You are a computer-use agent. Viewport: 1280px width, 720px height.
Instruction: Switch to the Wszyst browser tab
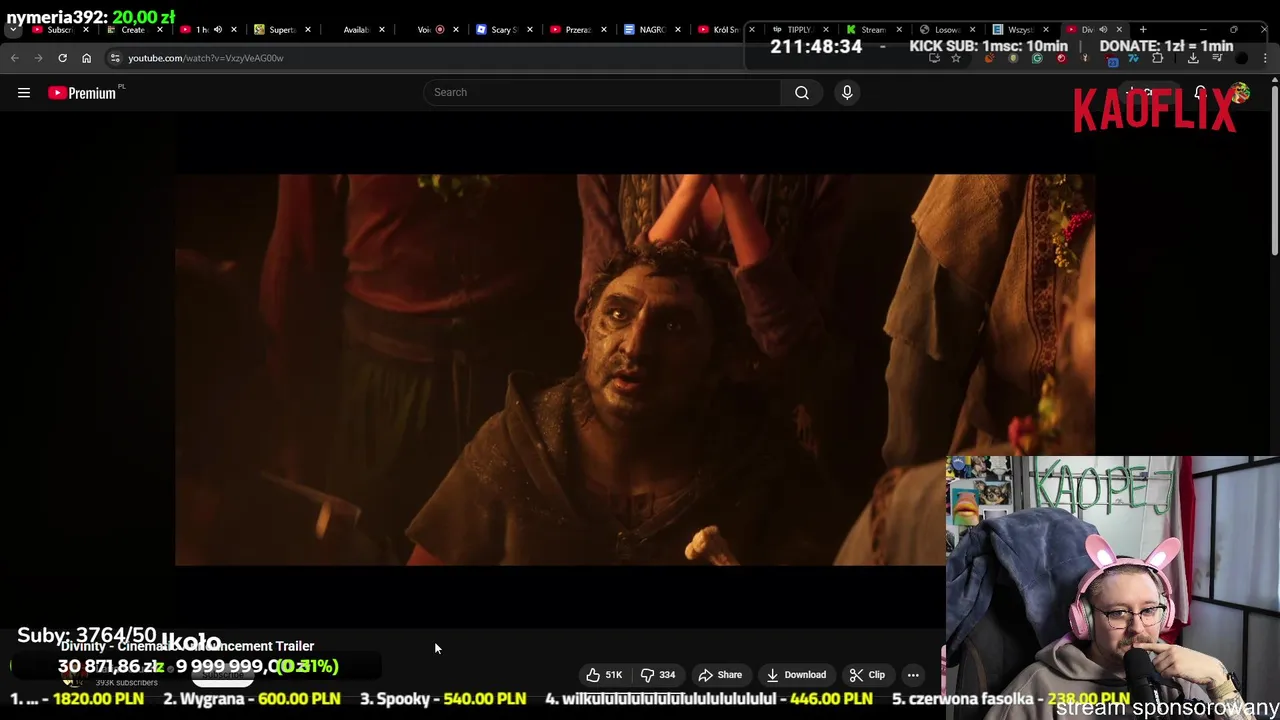[x=1020, y=30]
